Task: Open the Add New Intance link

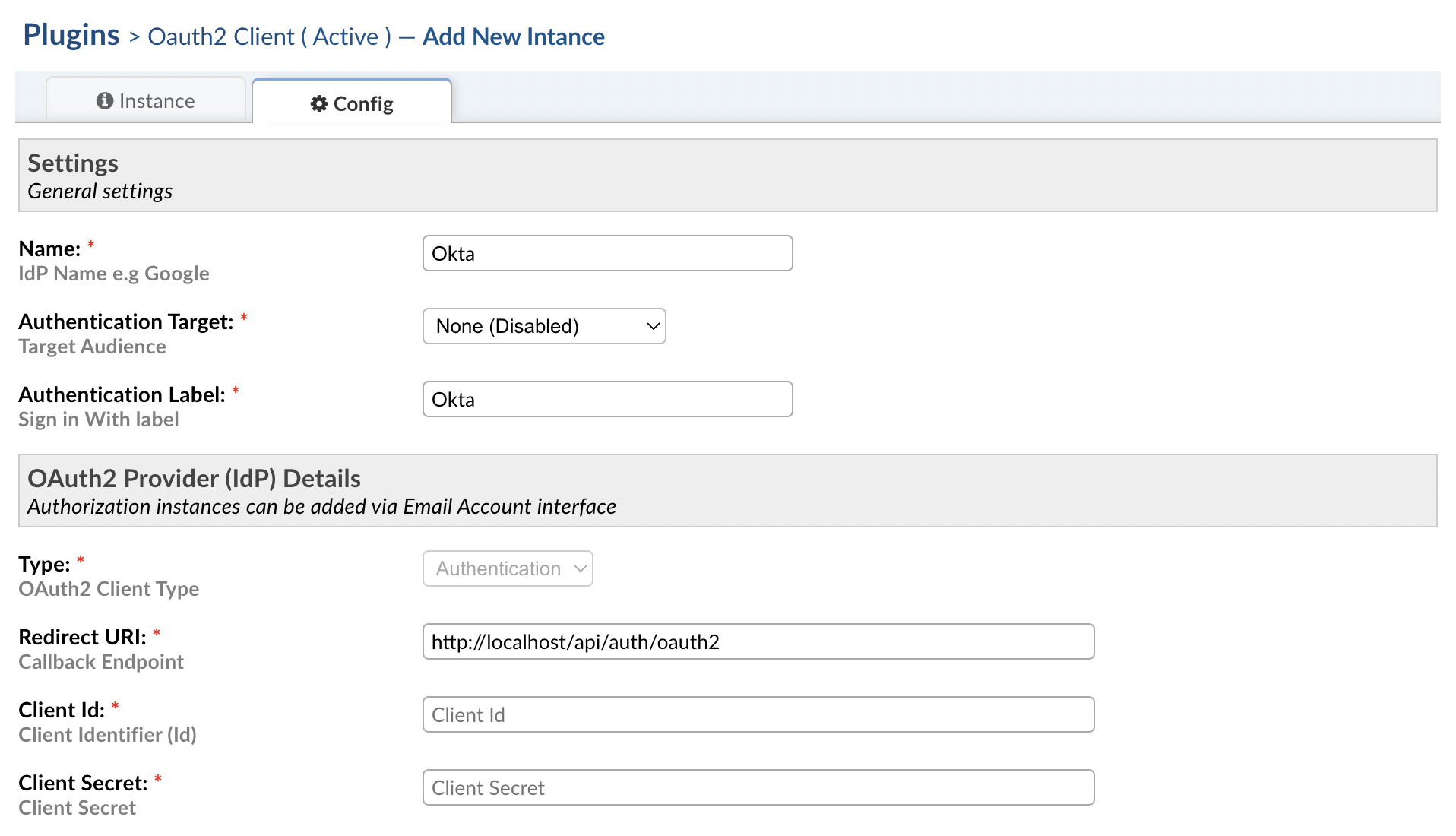Action: 513,36
